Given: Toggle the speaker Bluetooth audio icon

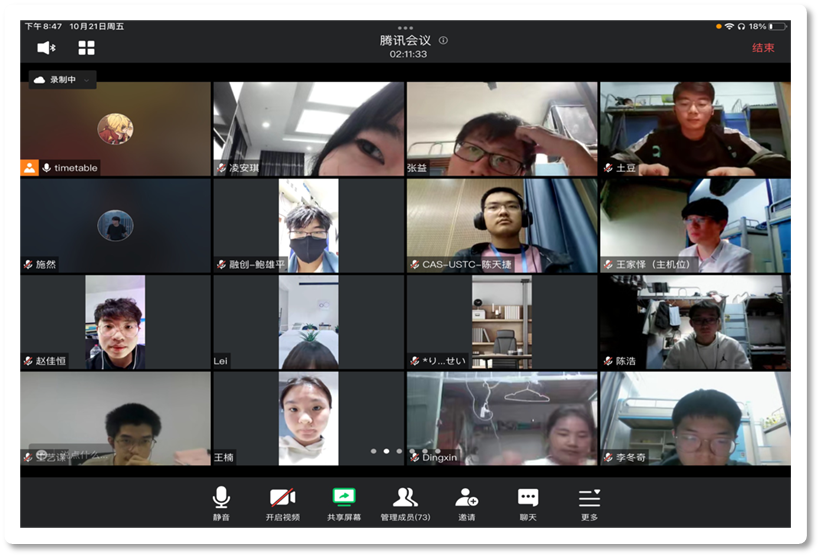Looking at the screenshot, I should (x=46, y=47).
